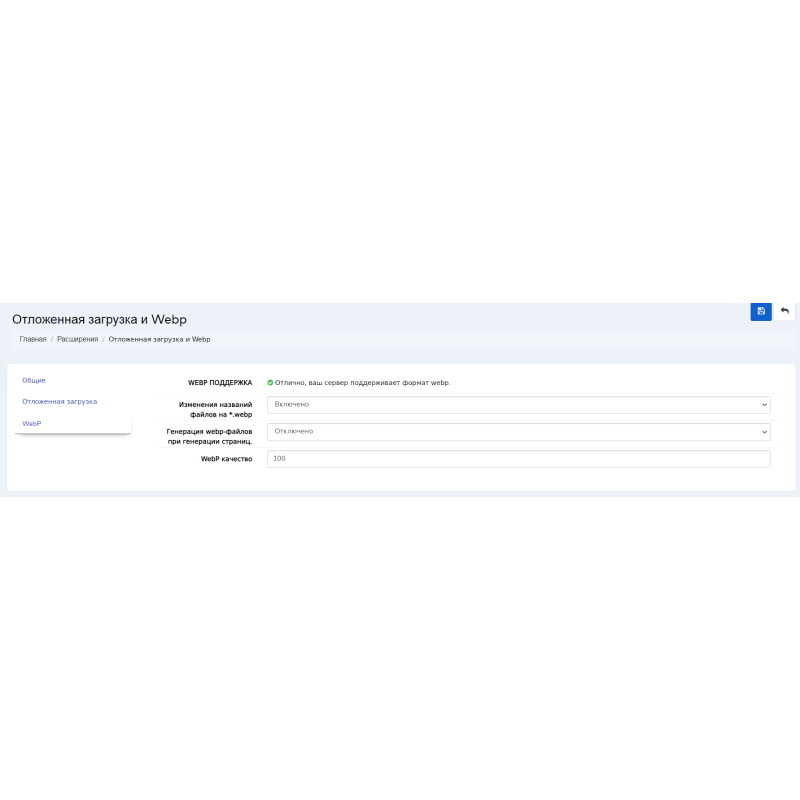Click the "Отложенная загрузка и Webp" breadcrumb
800x800 pixels.
pyautogui.click(x=162, y=339)
